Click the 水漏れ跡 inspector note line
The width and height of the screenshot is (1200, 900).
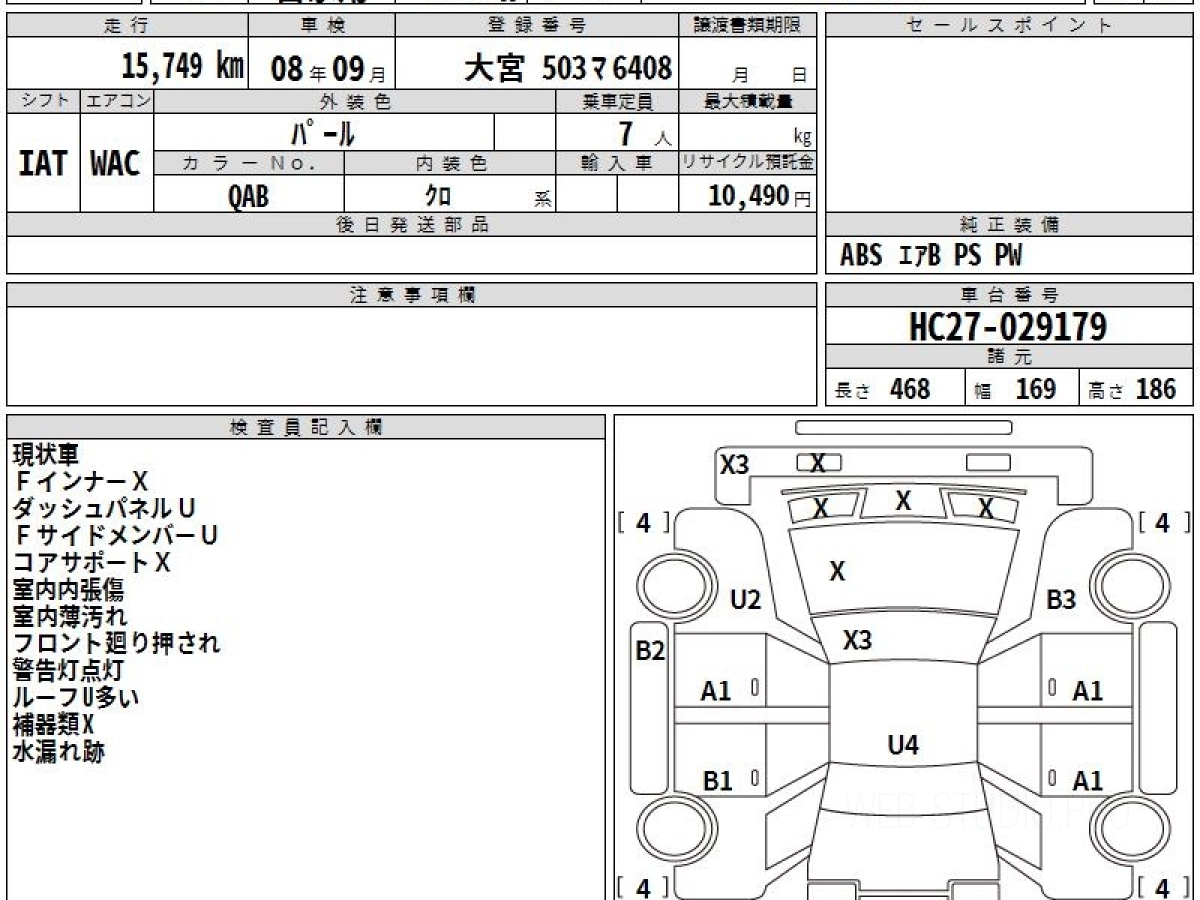(x=58, y=752)
